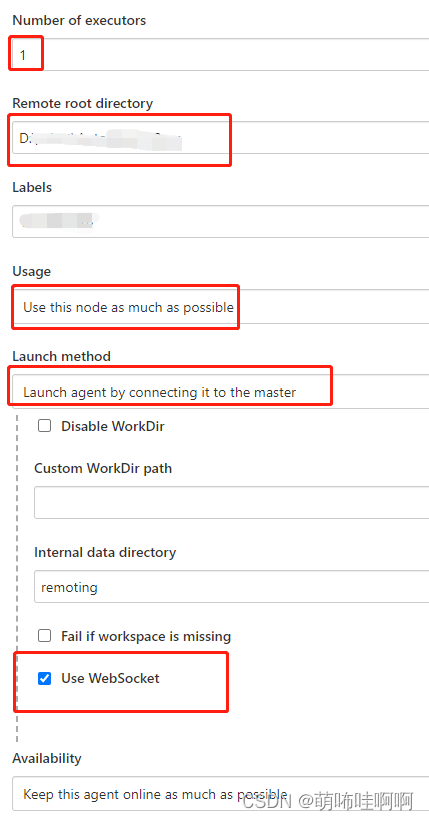Image resolution: width=429 pixels, height=820 pixels.
Task: Uncheck the Use WebSocket checkbox
Action: pyautogui.click(x=44, y=678)
